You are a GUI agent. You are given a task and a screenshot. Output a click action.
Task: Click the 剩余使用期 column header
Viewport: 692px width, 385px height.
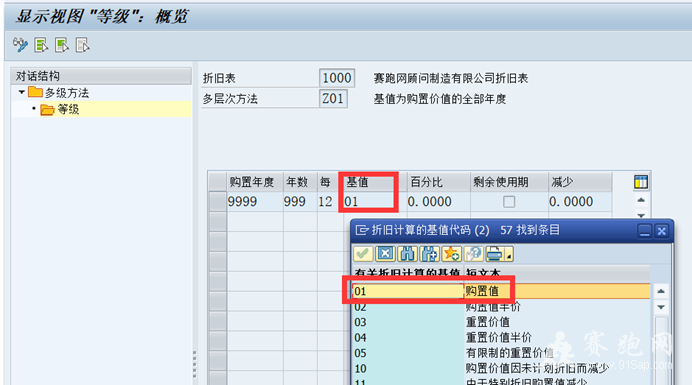[509, 182]
